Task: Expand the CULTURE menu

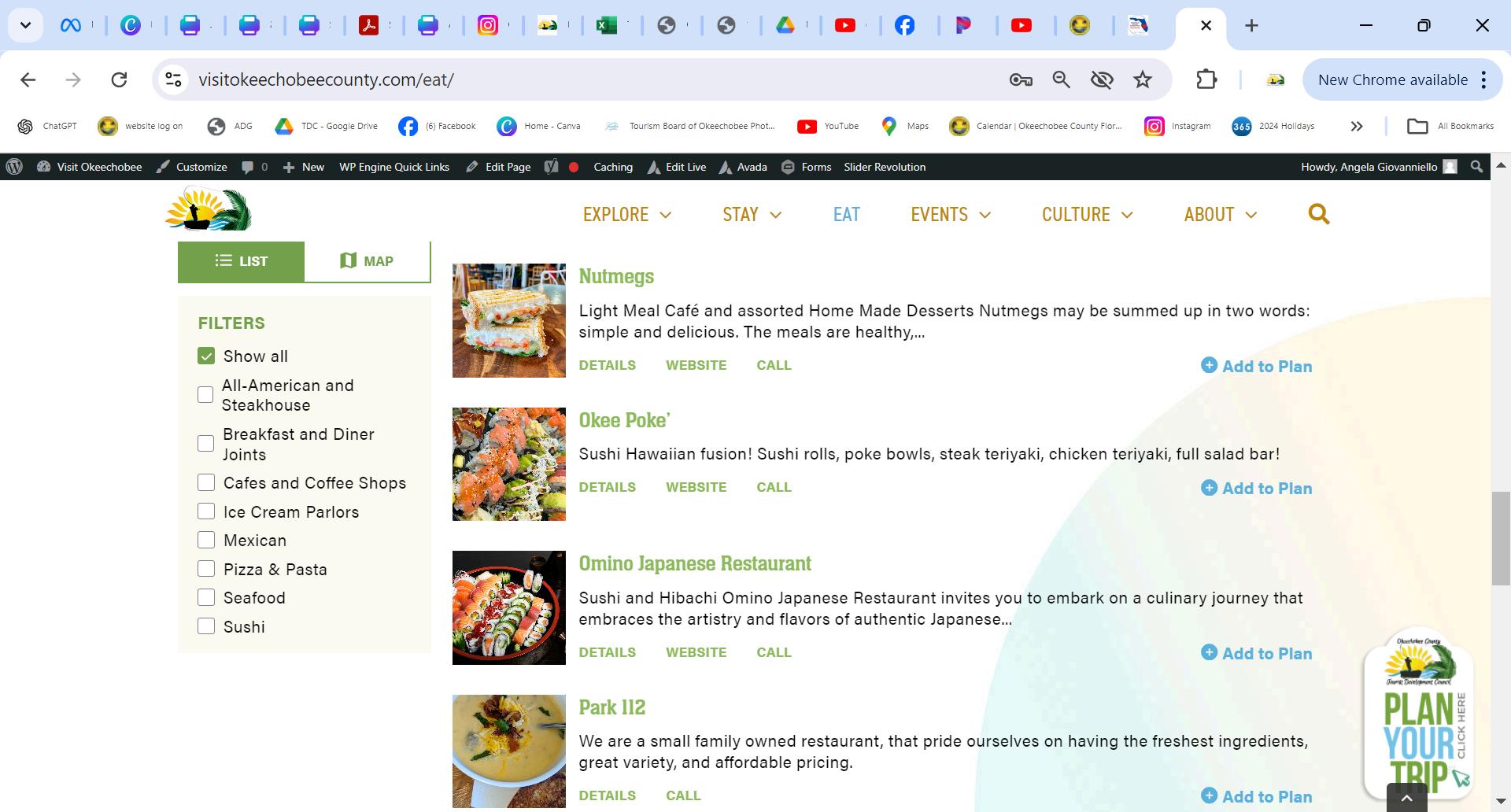Action: 1087,214
